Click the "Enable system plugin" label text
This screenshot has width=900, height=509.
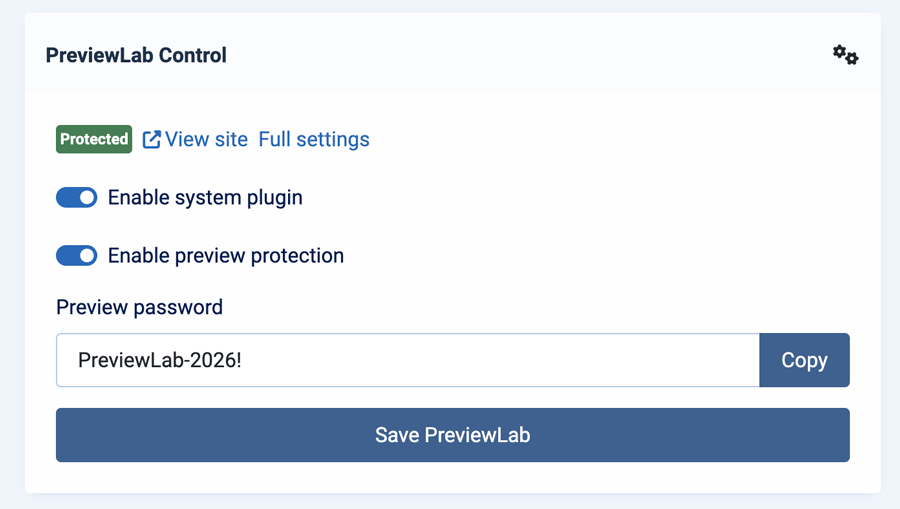tap(205, 197)
